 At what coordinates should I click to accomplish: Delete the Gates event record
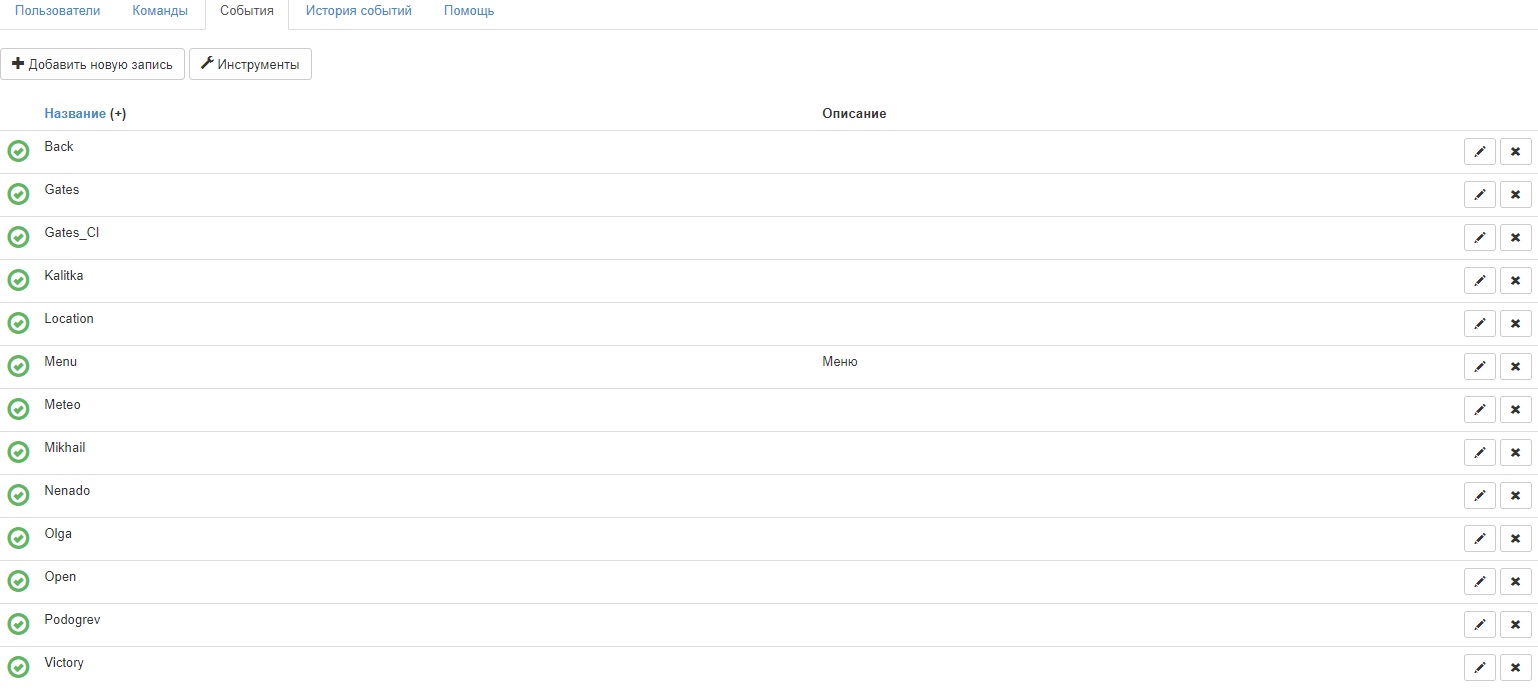pyautogui.click(x=1515, y=195)
